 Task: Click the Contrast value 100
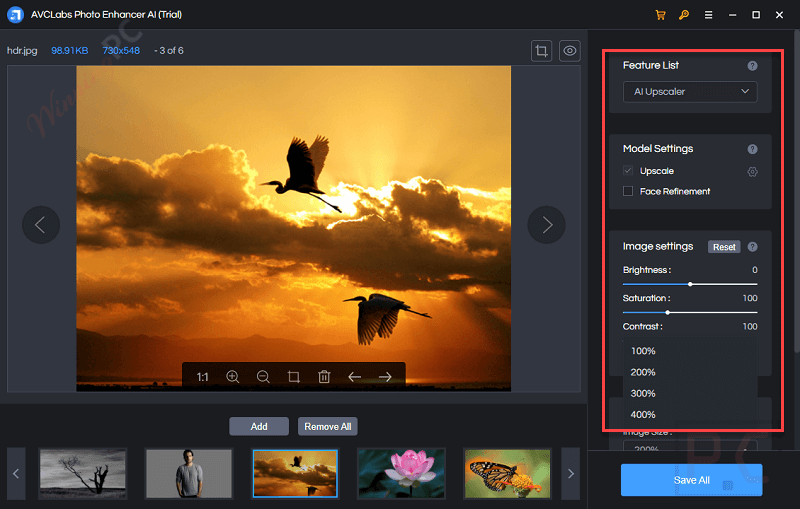pyautogui.click(x=750, y=326)
